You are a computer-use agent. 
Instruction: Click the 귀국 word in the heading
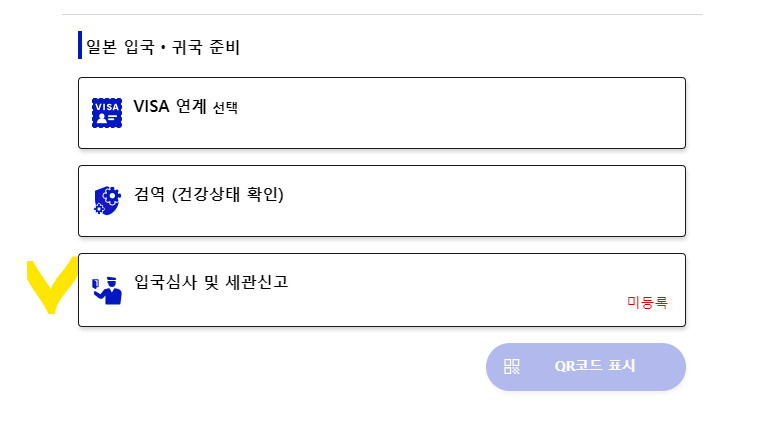(x=184, y=47)
